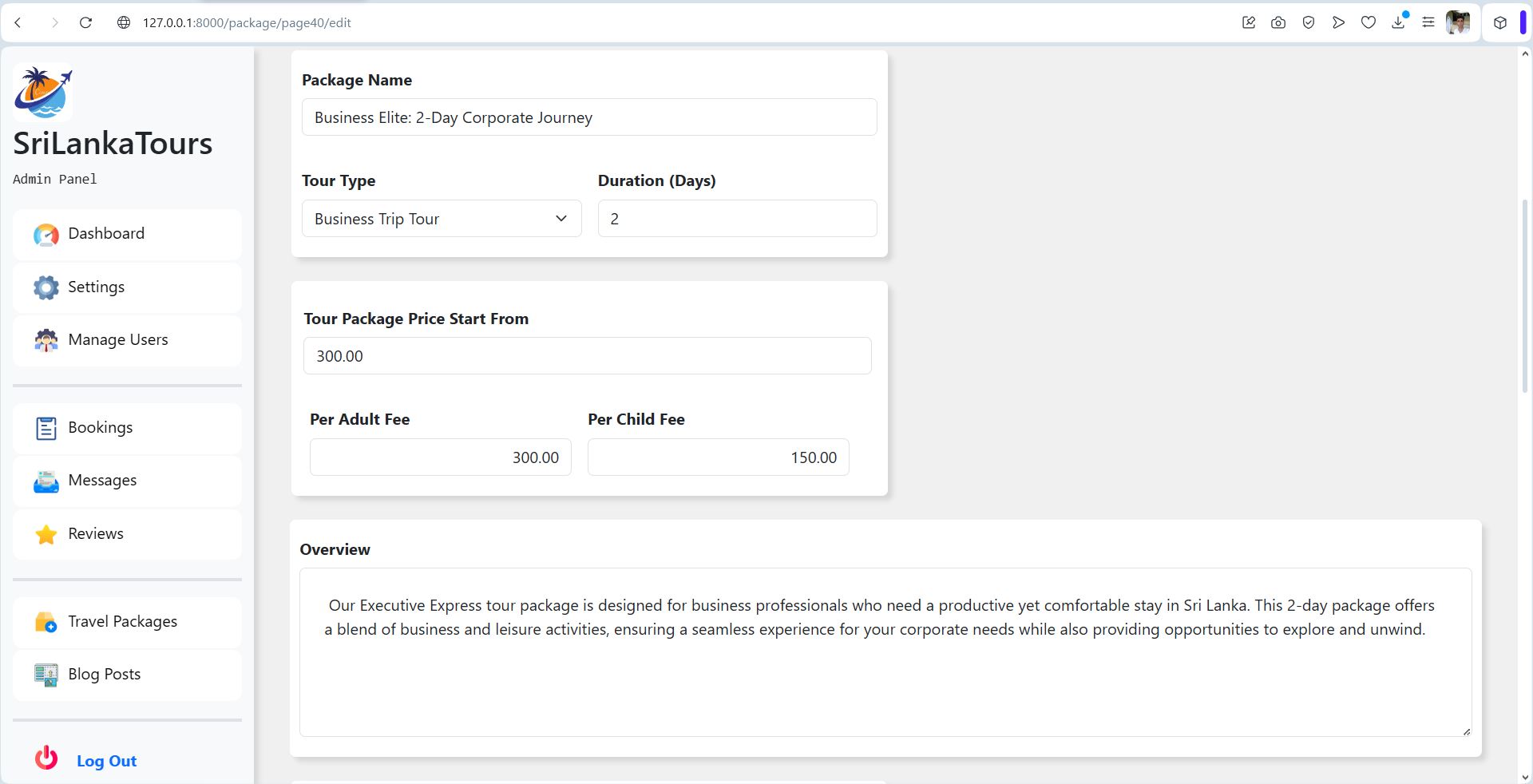The width and height of the screenshot is (1533, 784).
Task: Open Travel Packages from sidebar
Action: point(127,622)
